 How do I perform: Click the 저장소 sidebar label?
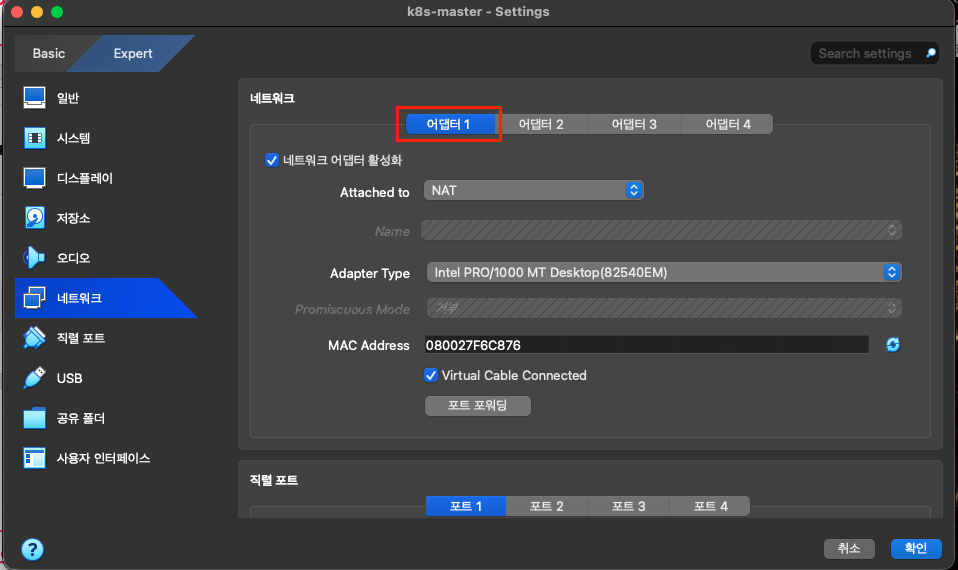click(73, 218)
